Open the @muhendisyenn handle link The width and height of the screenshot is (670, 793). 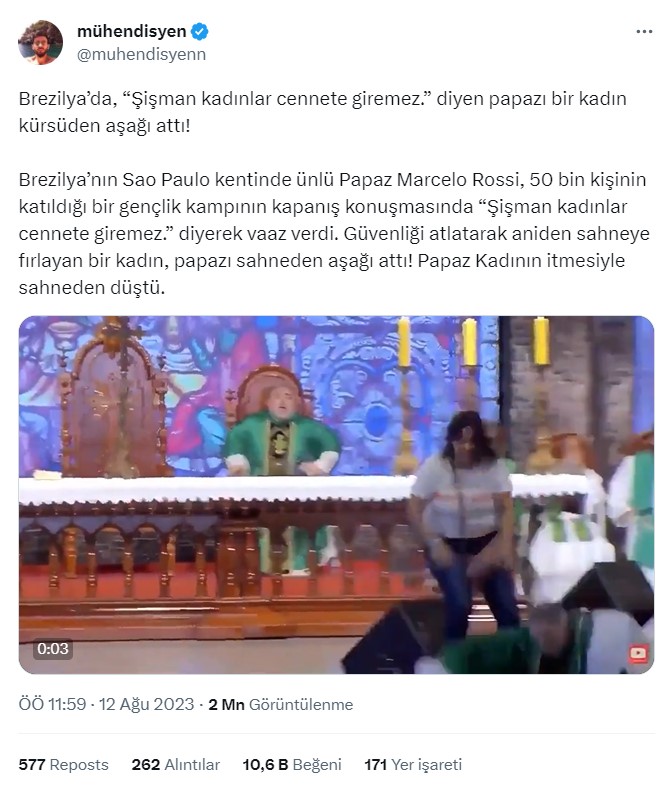point(142,54)
